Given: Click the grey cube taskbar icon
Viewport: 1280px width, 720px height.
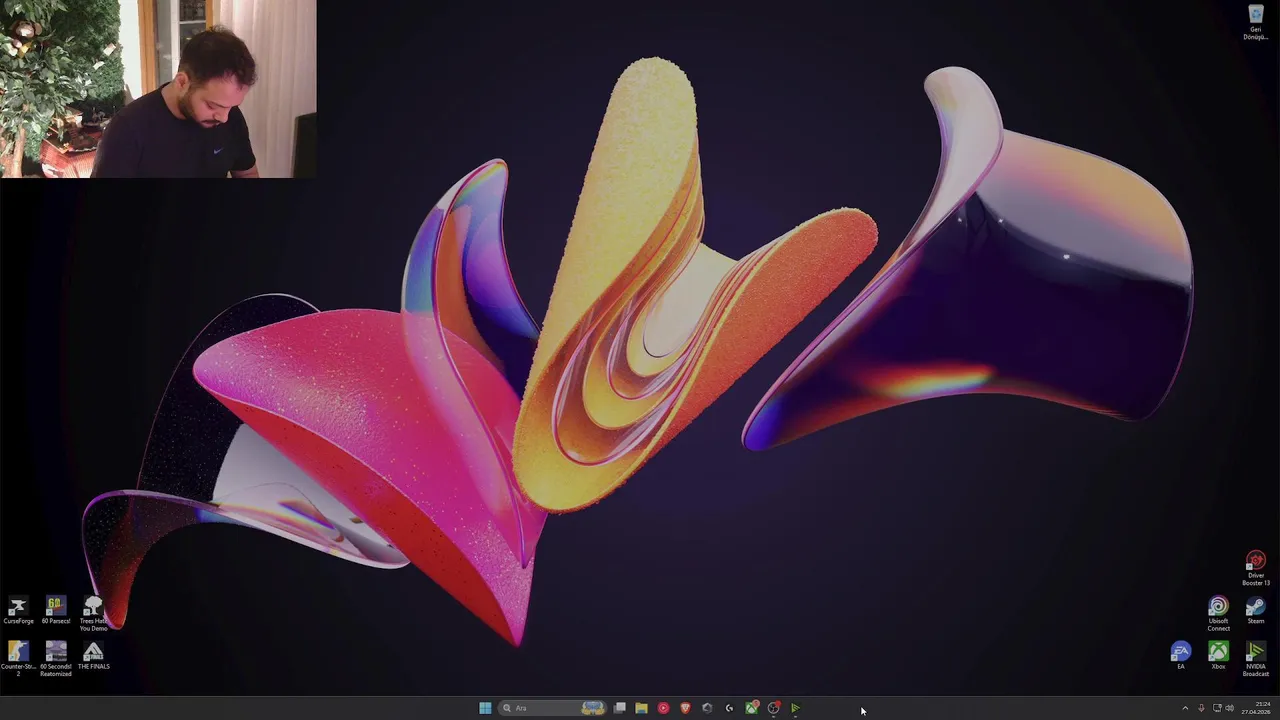Looking at the screenshot, I should tap(707, 708).
